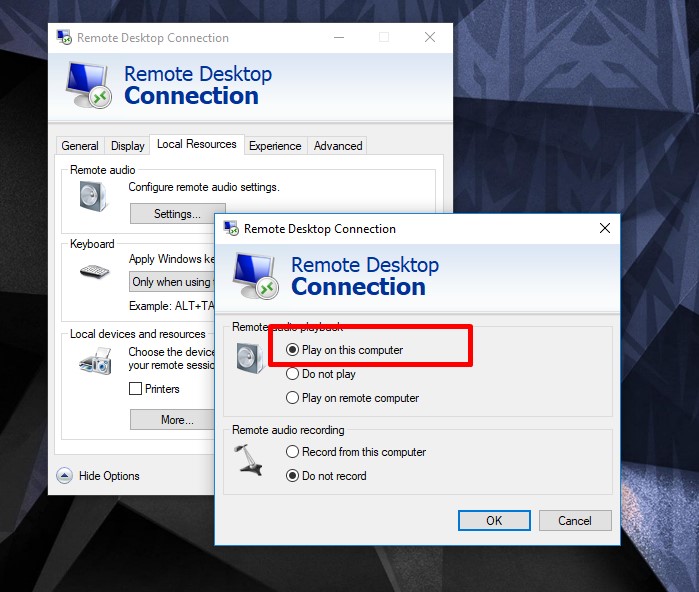Image resolution: width=699 pixels, height=592 pixels.
Task: Open the keyboard 'Only when using' dropdown
Action: pos(172,282)
